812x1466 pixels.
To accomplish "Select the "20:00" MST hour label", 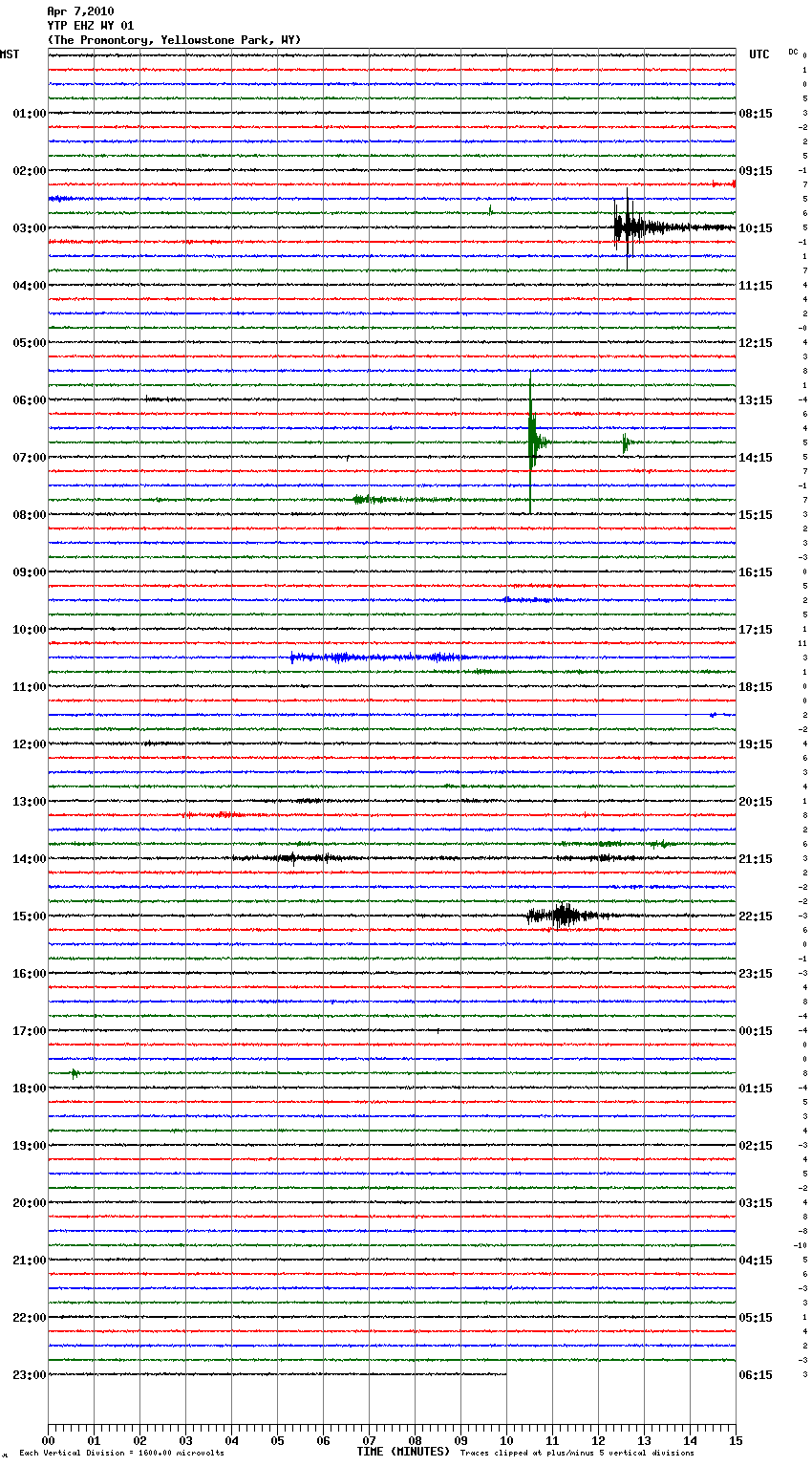I will click(x=29, y=1203).
